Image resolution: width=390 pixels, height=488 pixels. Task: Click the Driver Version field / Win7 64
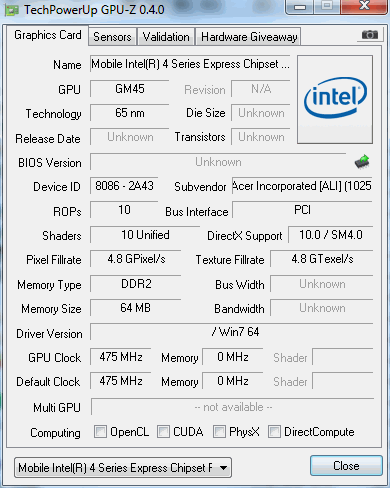pyautogui.click(x=232, y=332)
